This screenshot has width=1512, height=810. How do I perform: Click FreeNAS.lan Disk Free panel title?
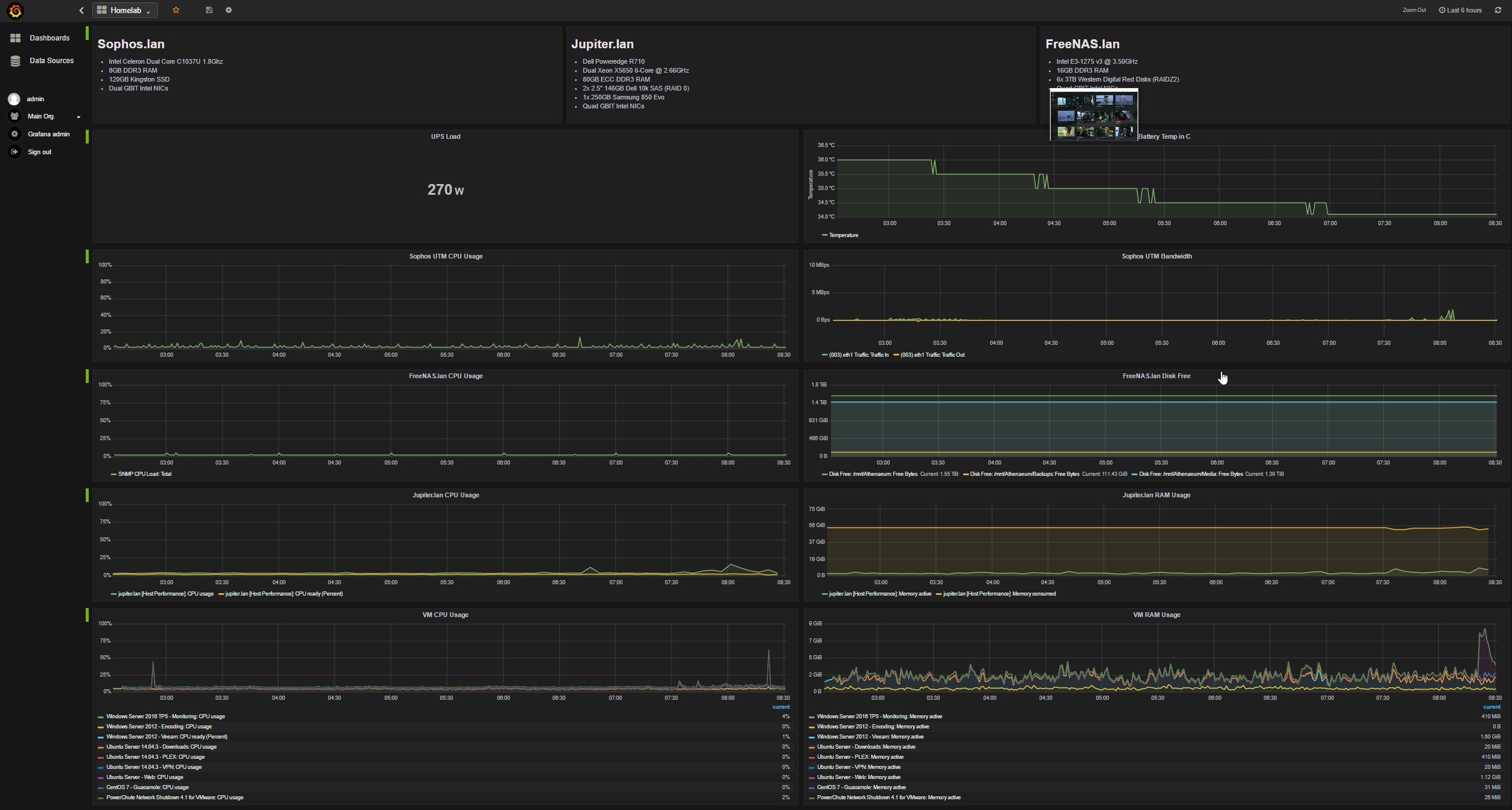(x=1156, y=376)
